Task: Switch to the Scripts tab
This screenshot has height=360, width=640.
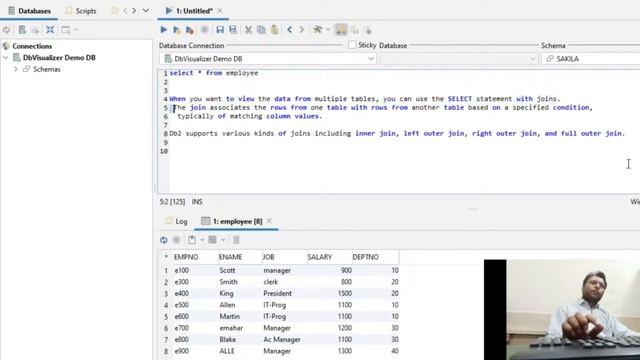Action: click(x=81, y=11)
